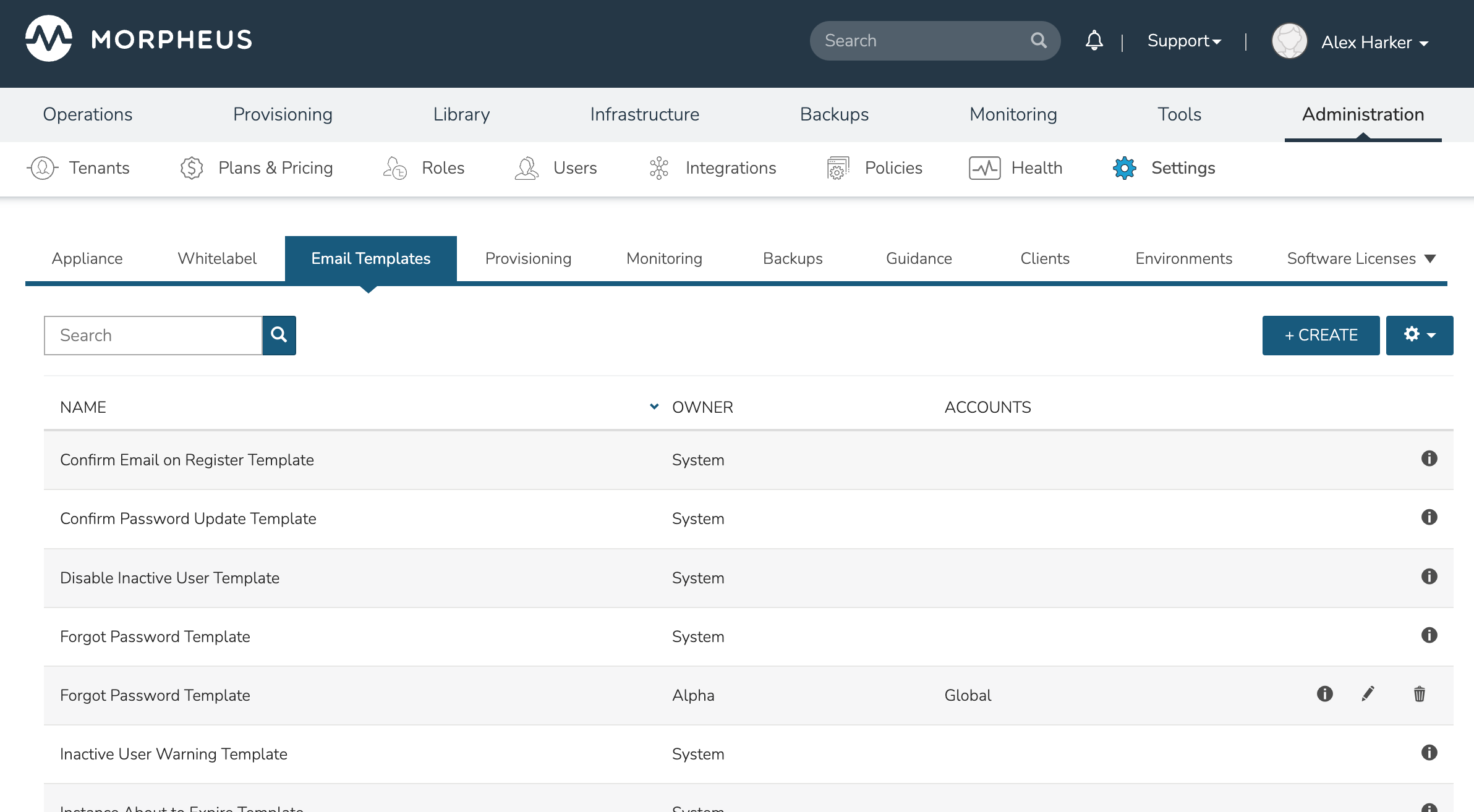1474x812 pixels.
Task: Click the Integrations icon
Action: point(659,167)
